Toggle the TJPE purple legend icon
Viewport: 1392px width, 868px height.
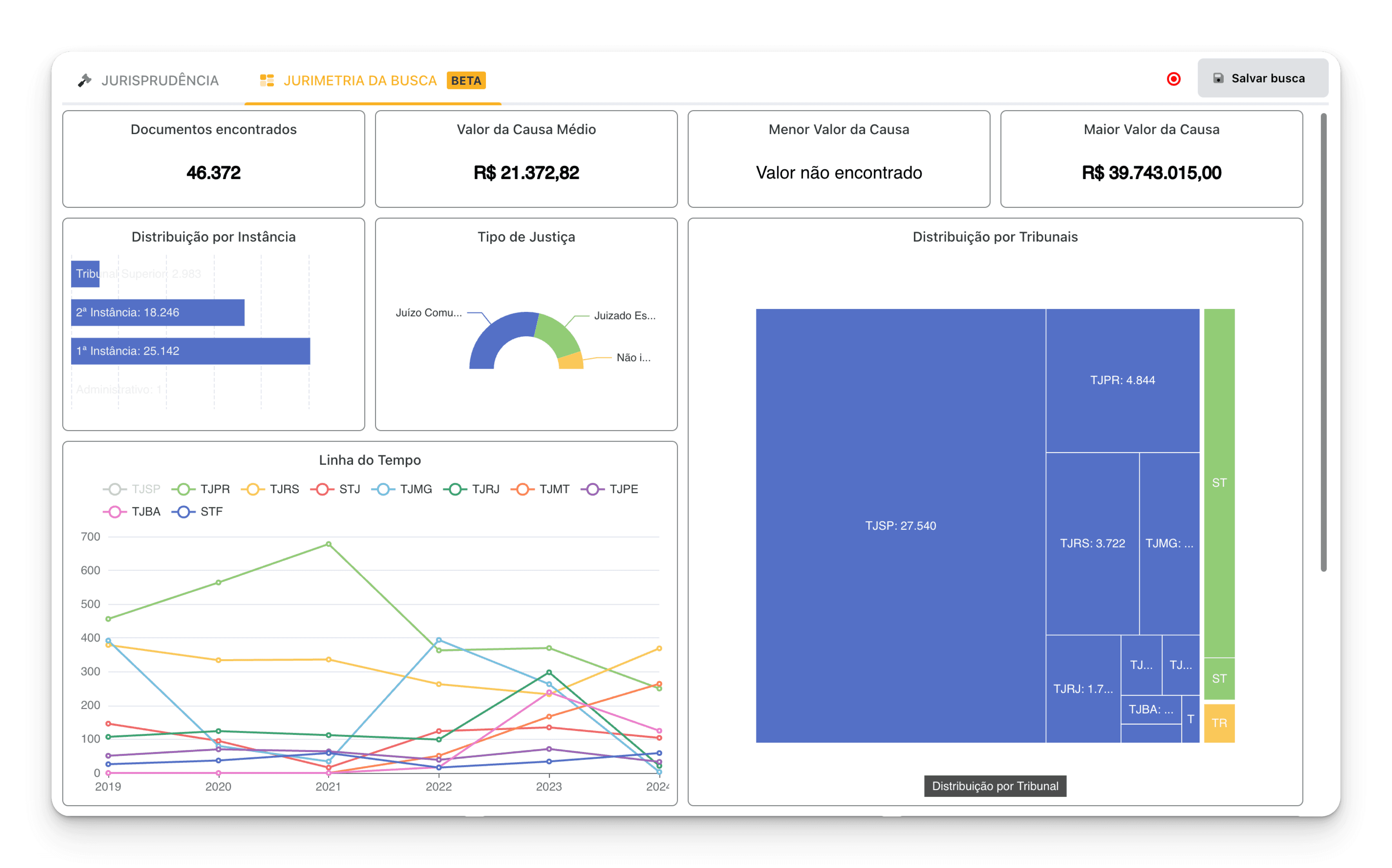pyautogui.click(x=593, y=489)
